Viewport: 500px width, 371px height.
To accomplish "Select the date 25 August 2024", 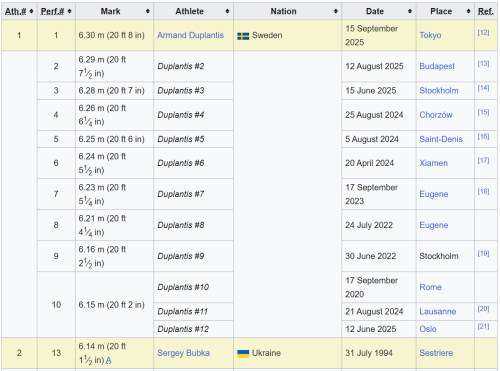I will click(374, 115).
